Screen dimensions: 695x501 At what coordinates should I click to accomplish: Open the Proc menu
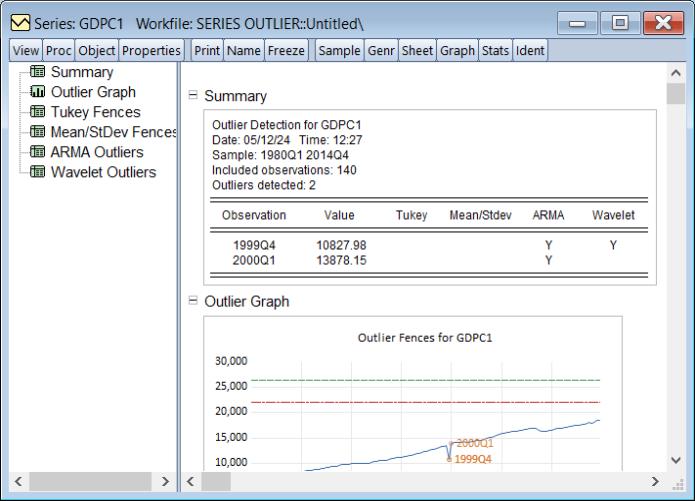tap(58, 50)
